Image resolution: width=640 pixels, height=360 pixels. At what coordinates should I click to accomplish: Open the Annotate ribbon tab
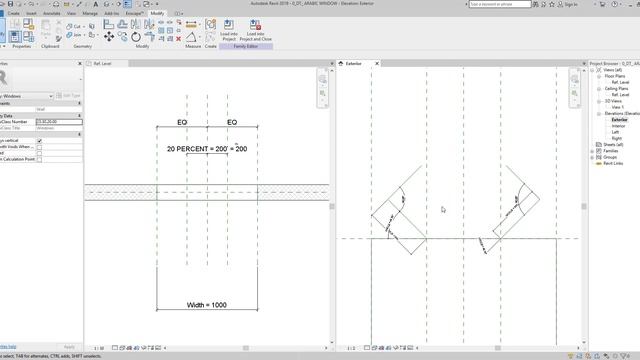[52, 13]
